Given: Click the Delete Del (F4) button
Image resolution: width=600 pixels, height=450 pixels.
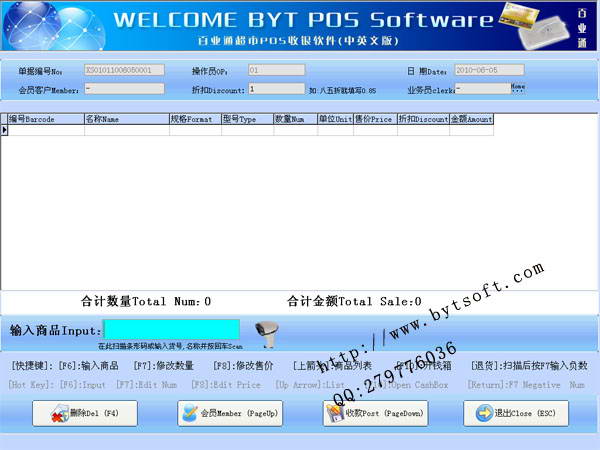Looking at the screenshot, I should pos(85,413).
